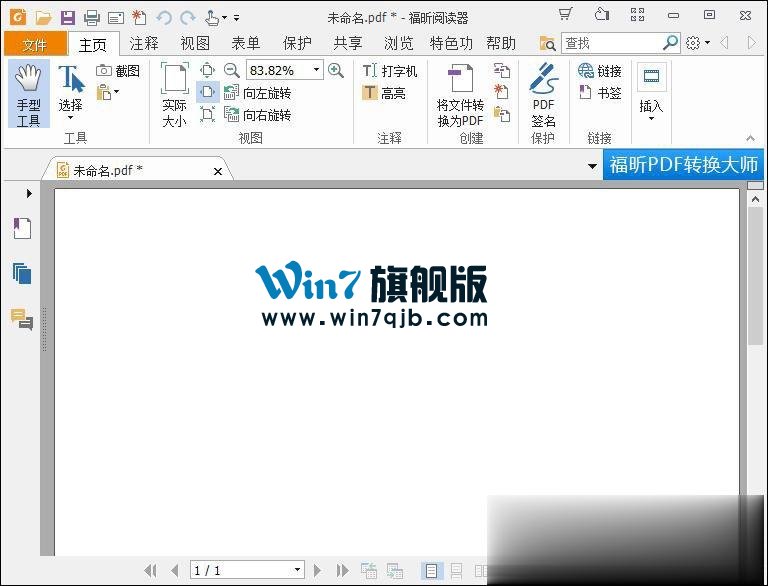The height and width of the screenshot is (586, 768).
Task: Expand the Insert (插入) dropdown
Action: (651, 118)
